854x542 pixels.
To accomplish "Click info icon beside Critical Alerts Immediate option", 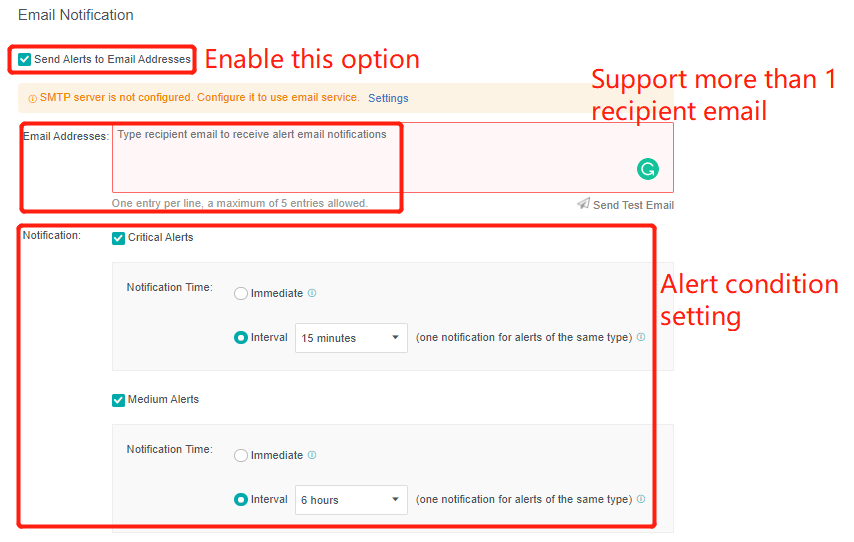I will coord(312,294).
